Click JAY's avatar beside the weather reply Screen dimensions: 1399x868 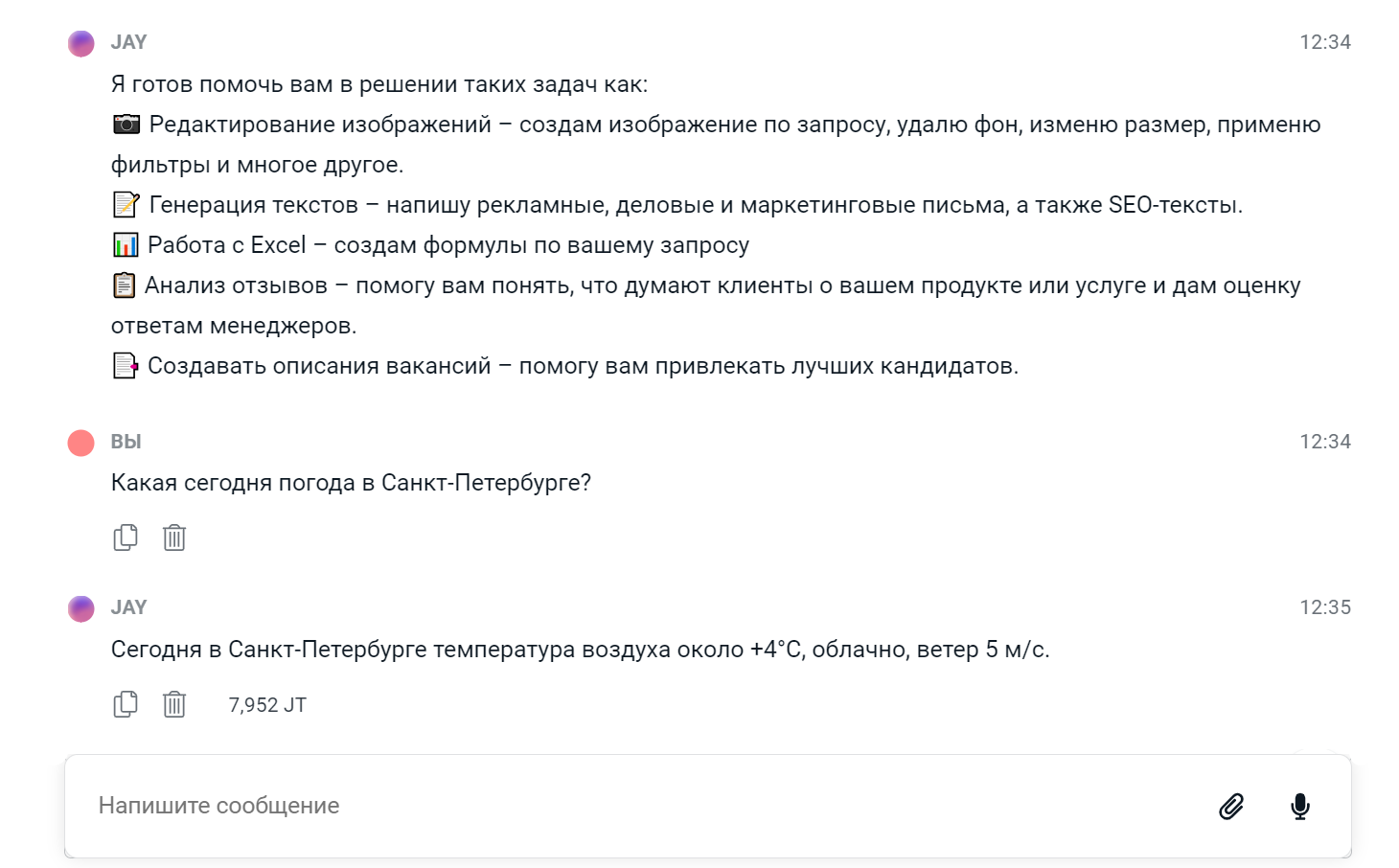pos(81,608)
